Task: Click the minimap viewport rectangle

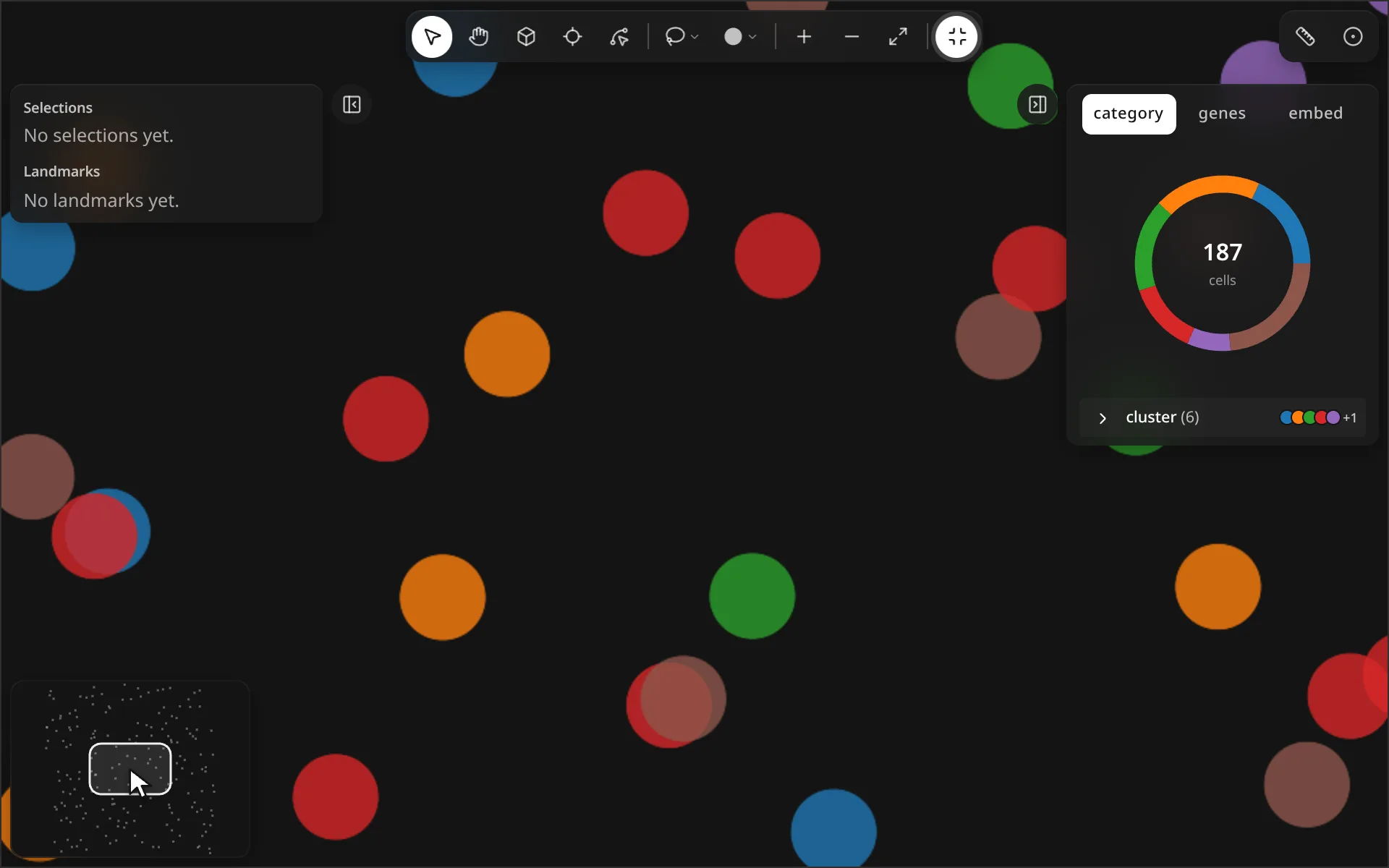Action: 130,769
